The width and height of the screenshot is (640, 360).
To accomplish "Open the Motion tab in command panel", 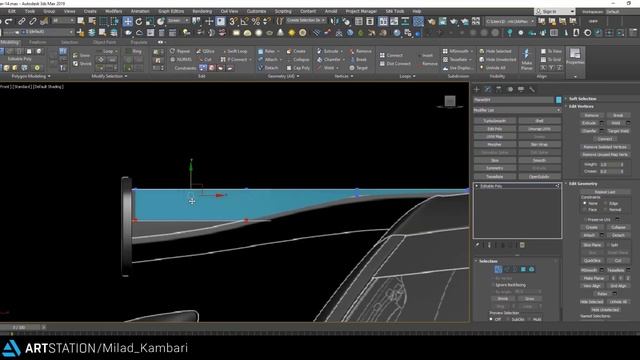I will (510, 89).
